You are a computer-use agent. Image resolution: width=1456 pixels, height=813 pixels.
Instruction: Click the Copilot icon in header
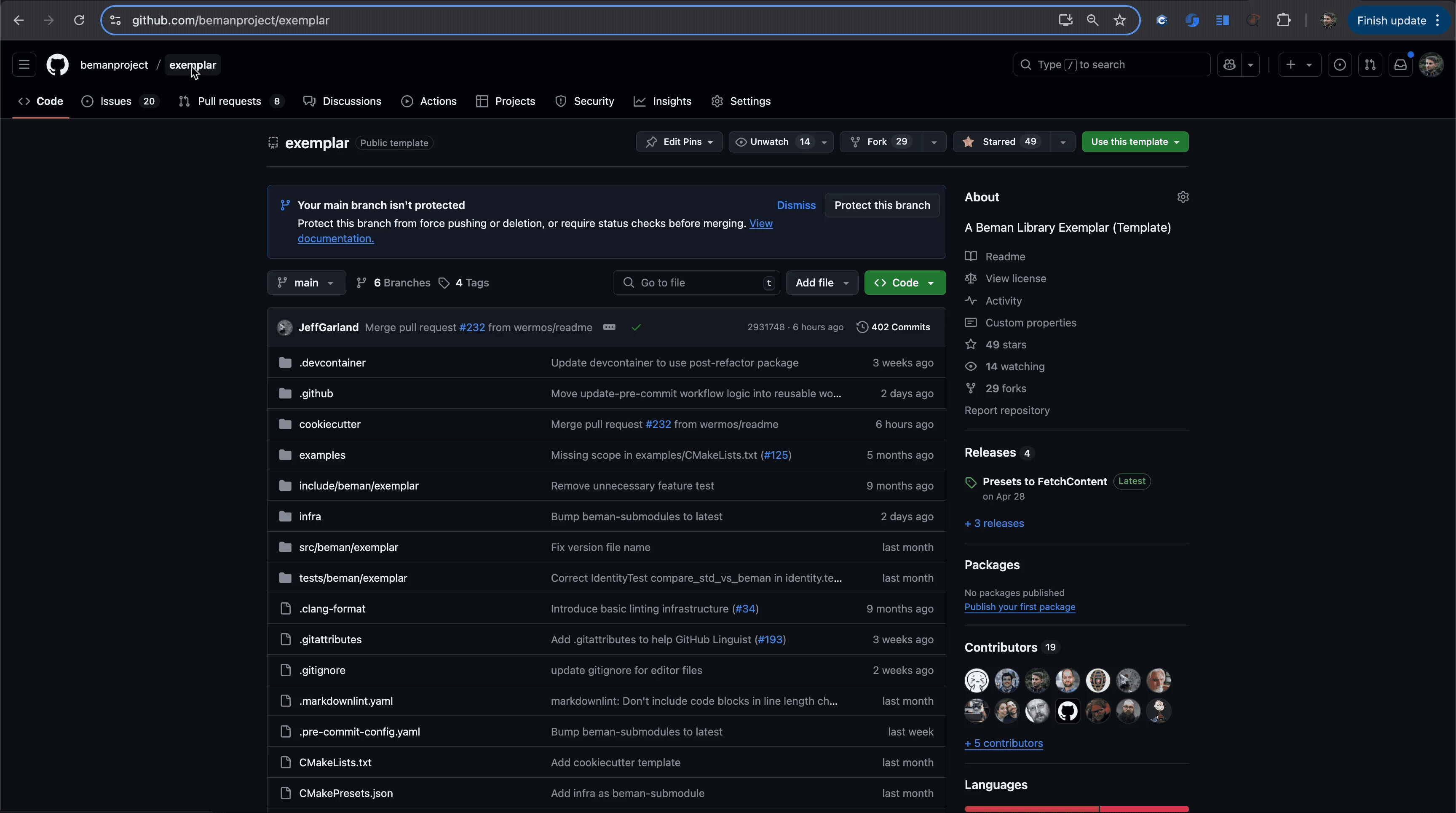click(1229, 65)
